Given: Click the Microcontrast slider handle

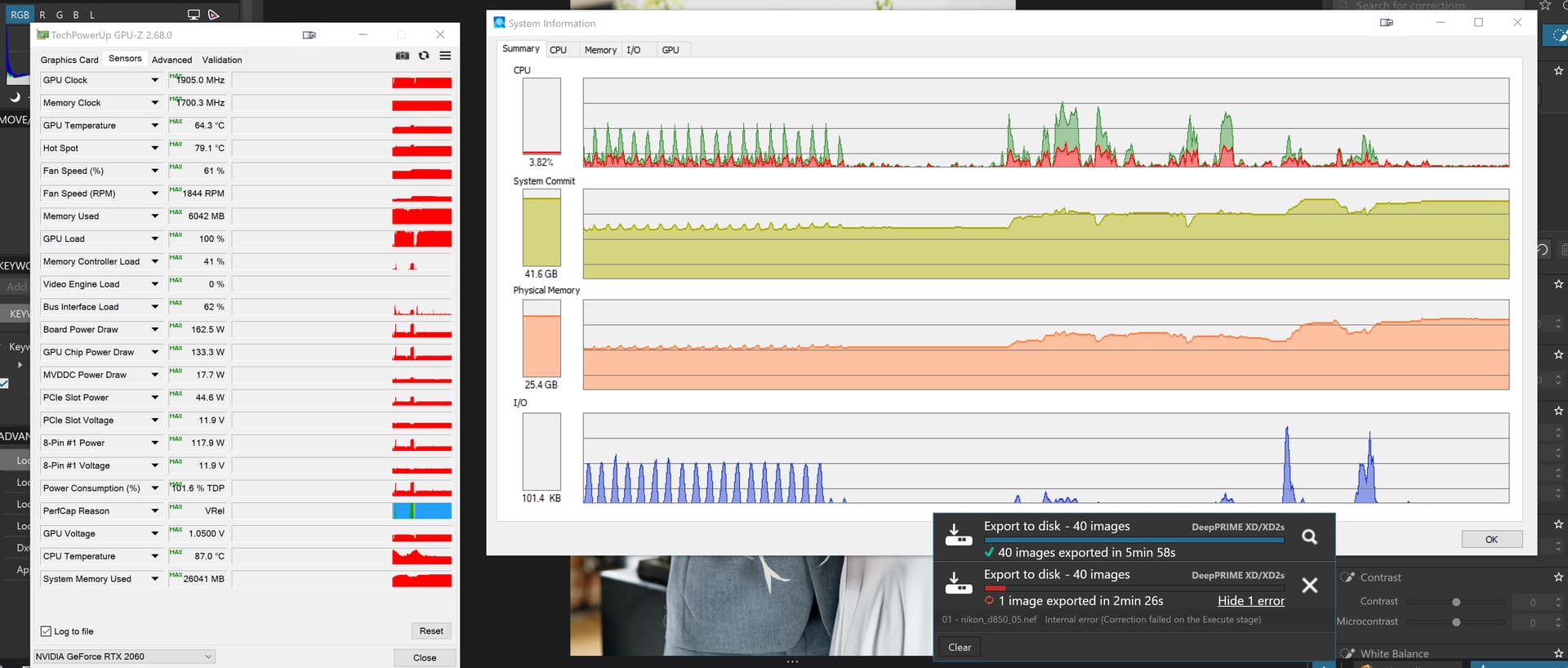Looking at the screenshot, I should [x=1456, y=622].
